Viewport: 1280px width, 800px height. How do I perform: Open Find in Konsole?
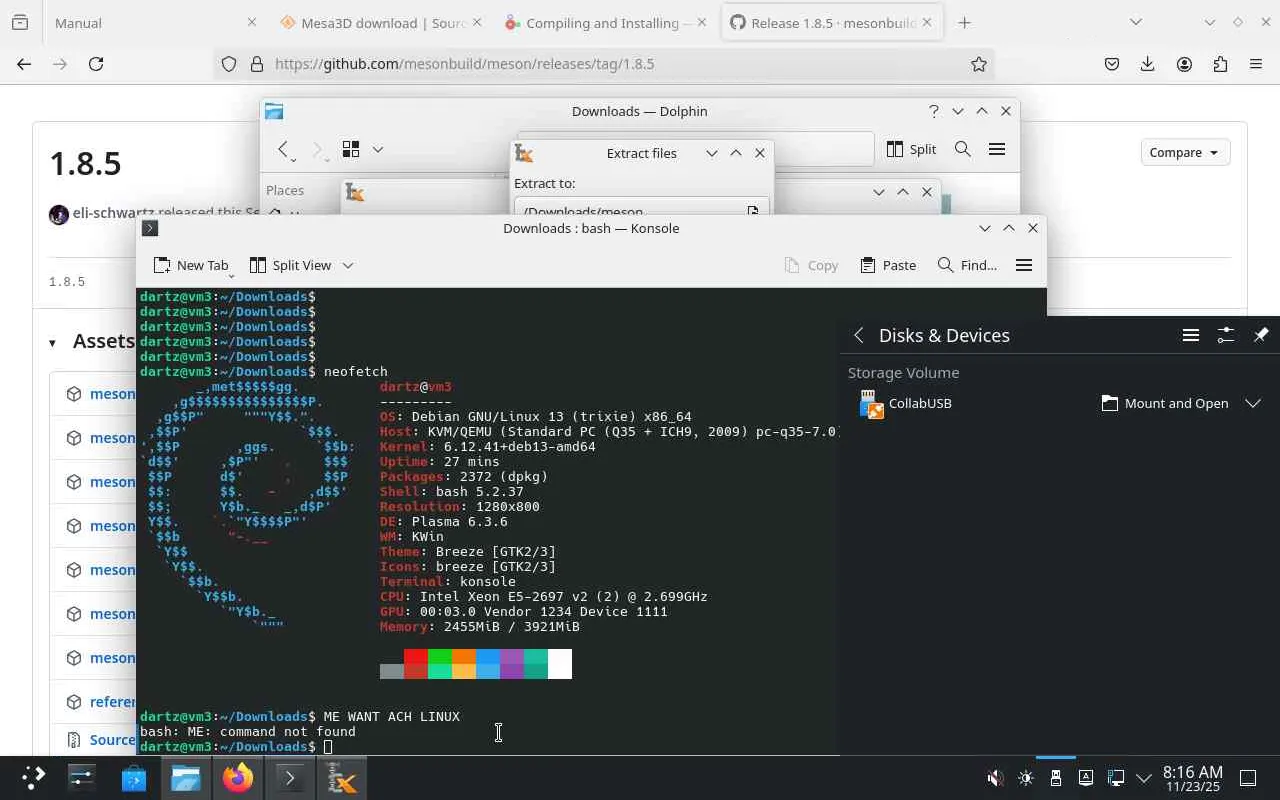coord(967,265)
